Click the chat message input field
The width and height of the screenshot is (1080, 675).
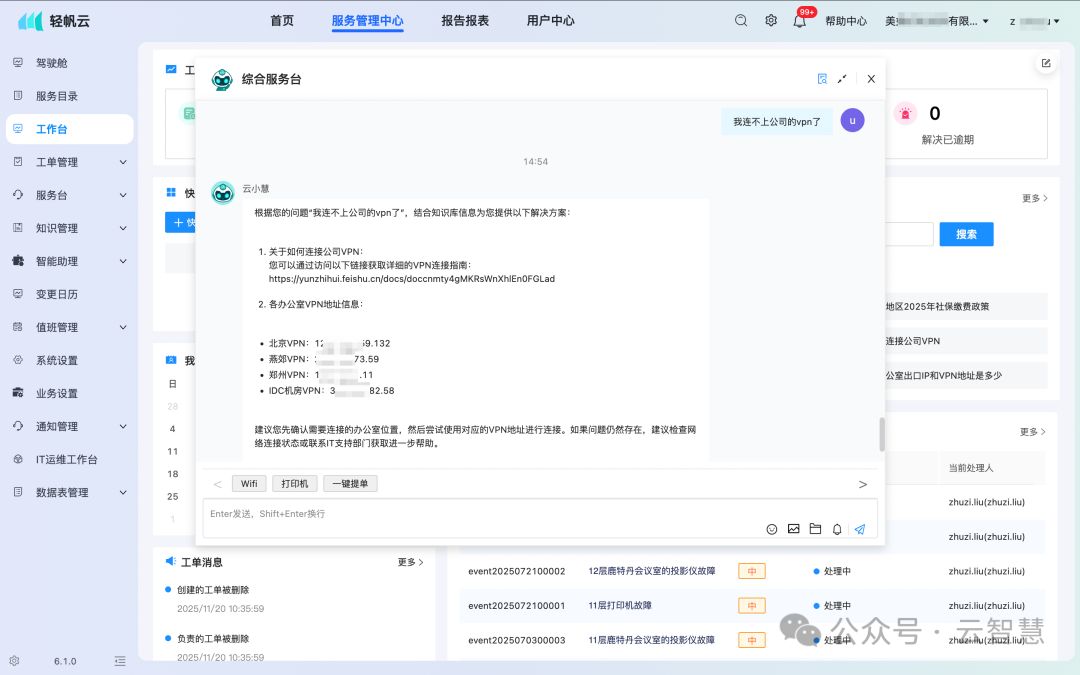[x=450, y=516]
